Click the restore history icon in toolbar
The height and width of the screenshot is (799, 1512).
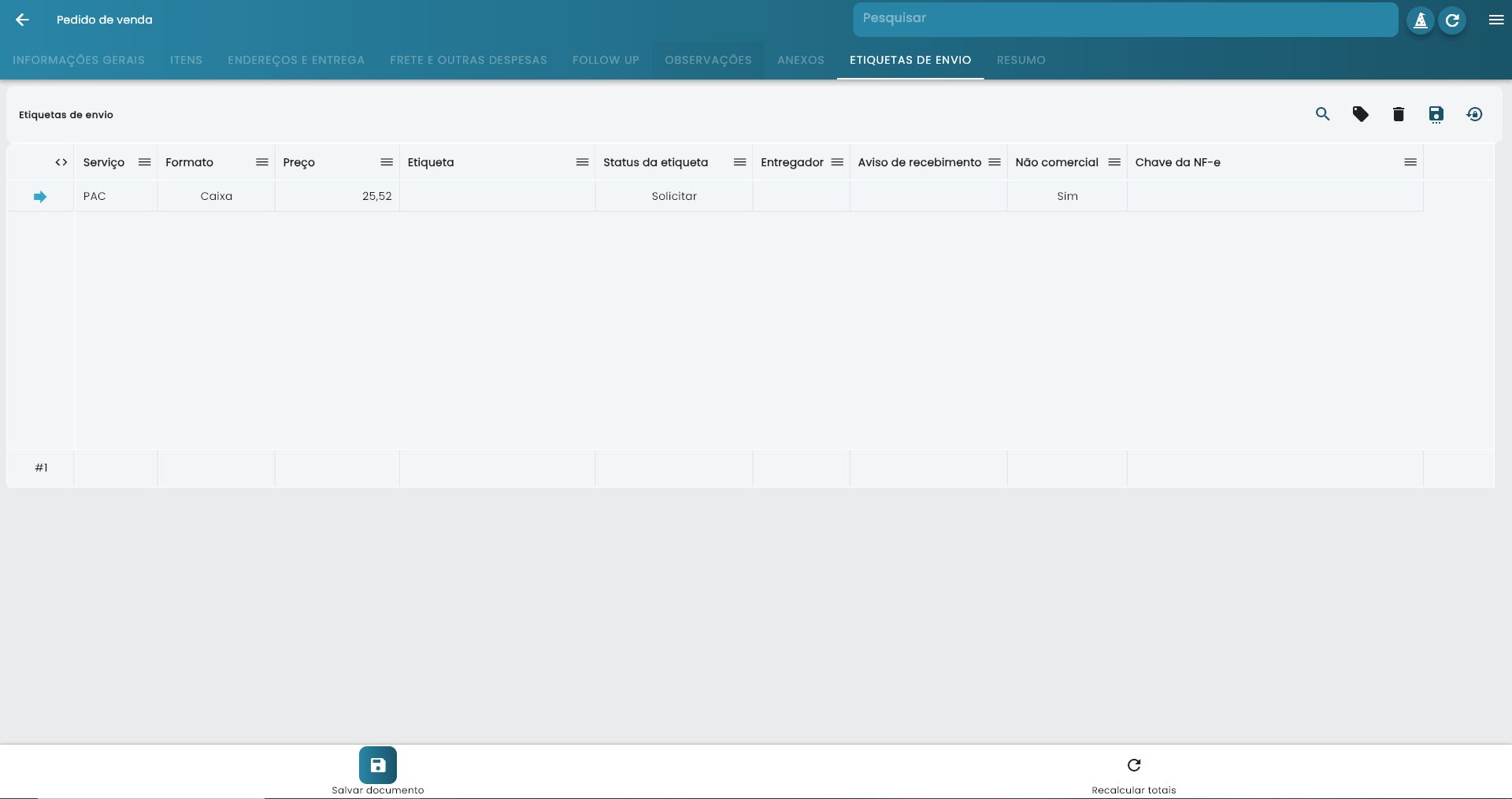tap(1473, 114)
